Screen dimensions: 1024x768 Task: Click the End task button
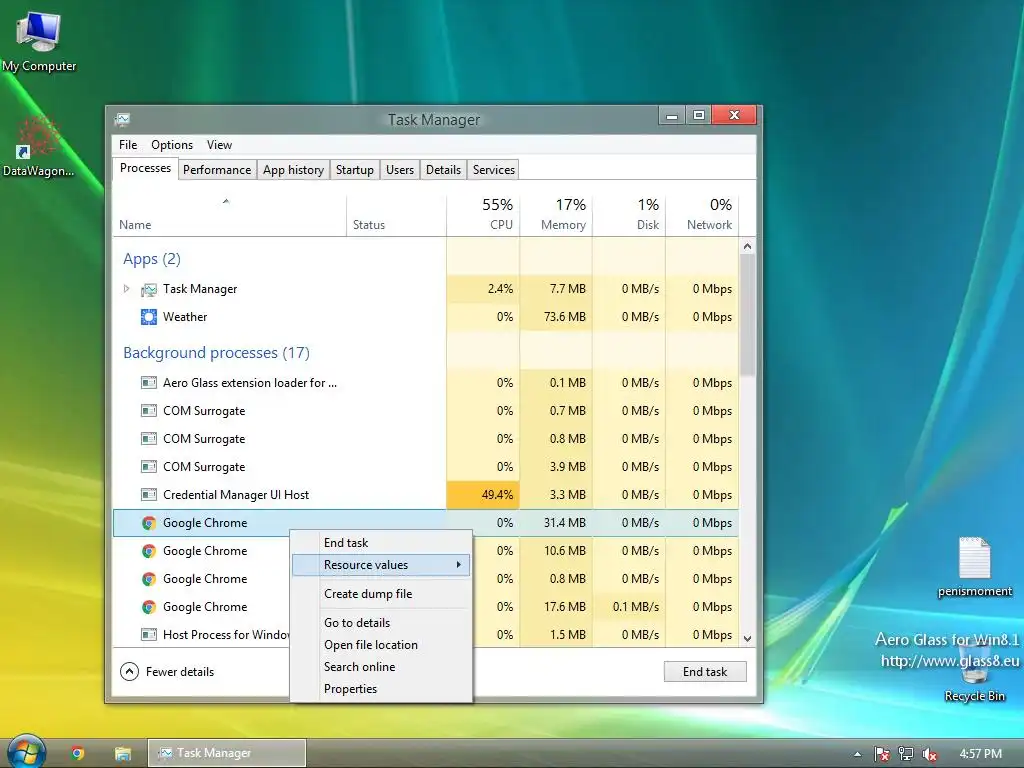[705, 672]
